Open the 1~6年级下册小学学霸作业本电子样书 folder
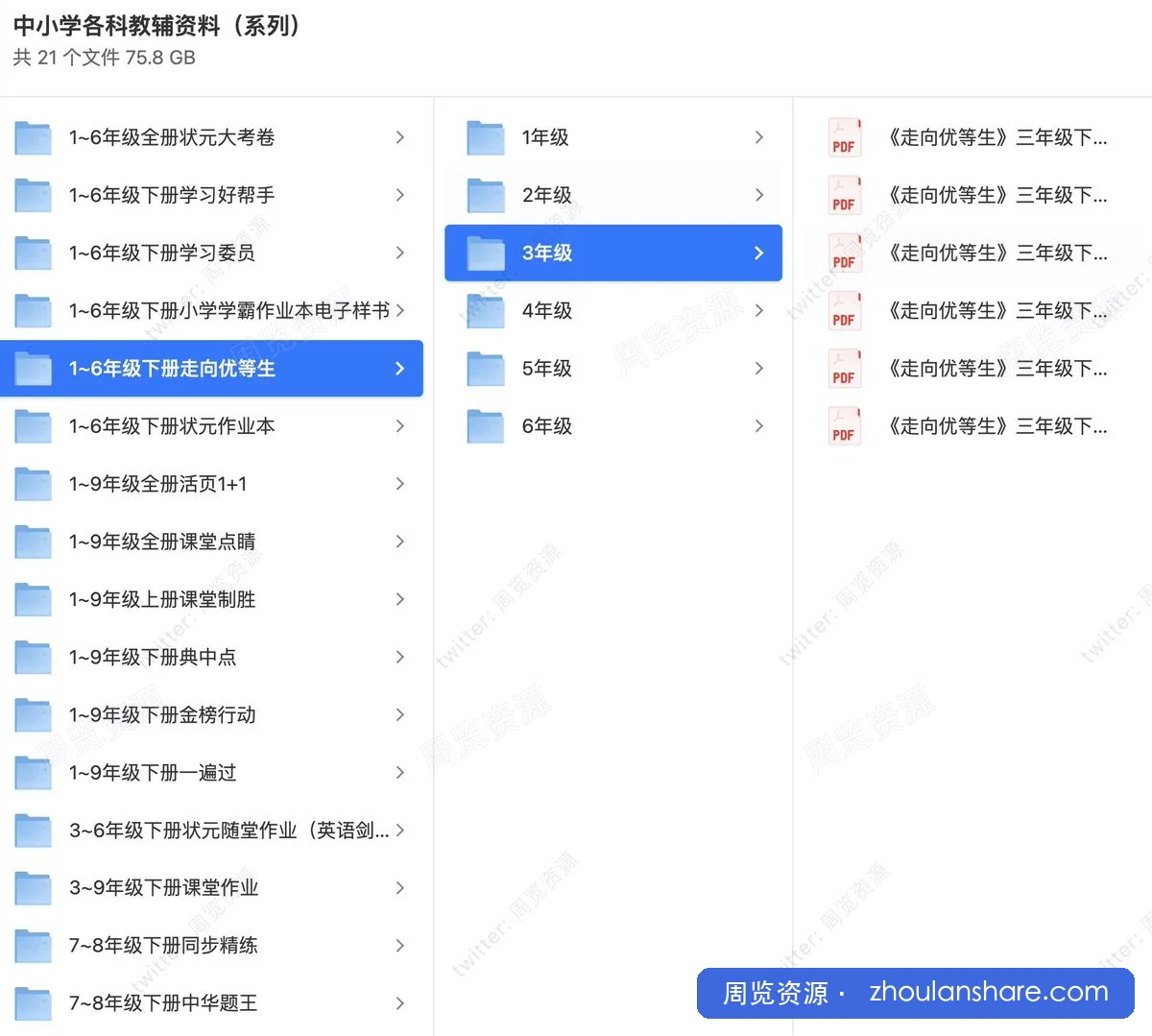Image resolution: width=1152 pixels, height=1036 pixels. pos(211,310)
